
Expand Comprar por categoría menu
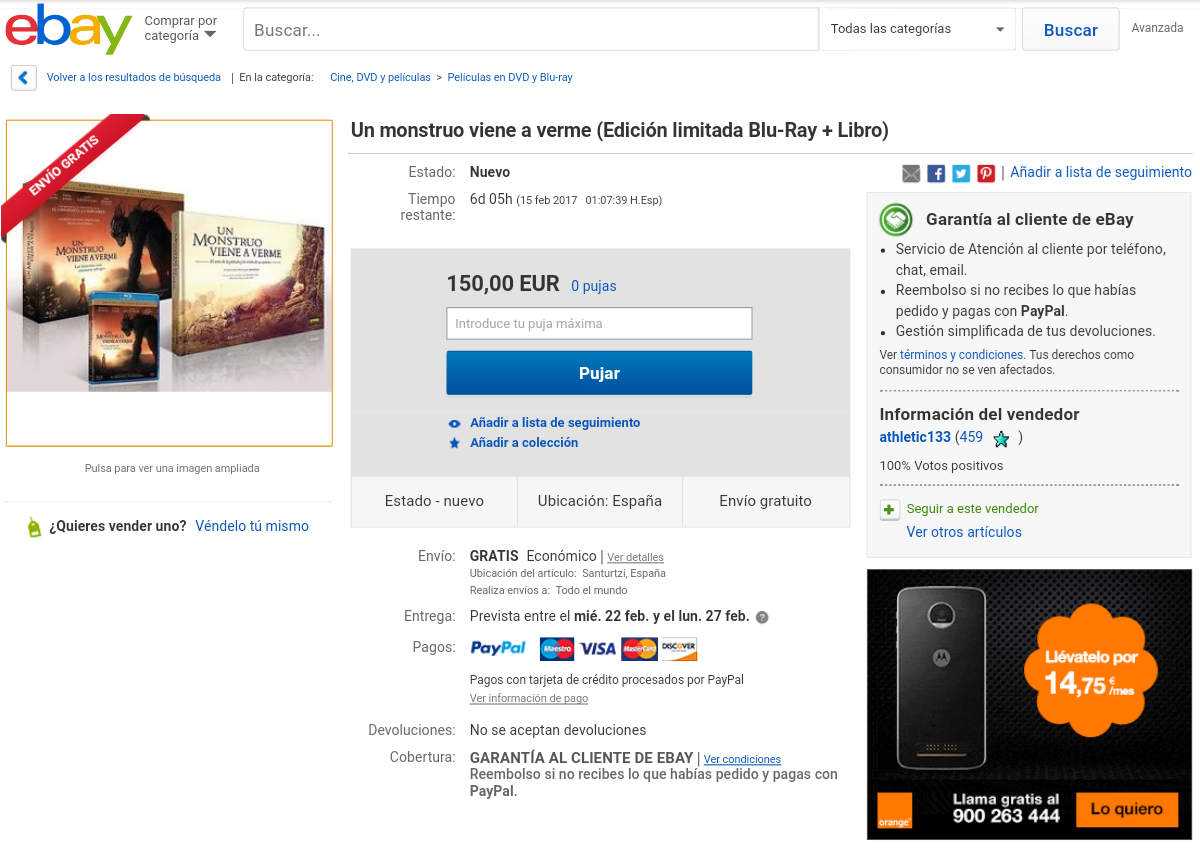click(x=181, y=29)
